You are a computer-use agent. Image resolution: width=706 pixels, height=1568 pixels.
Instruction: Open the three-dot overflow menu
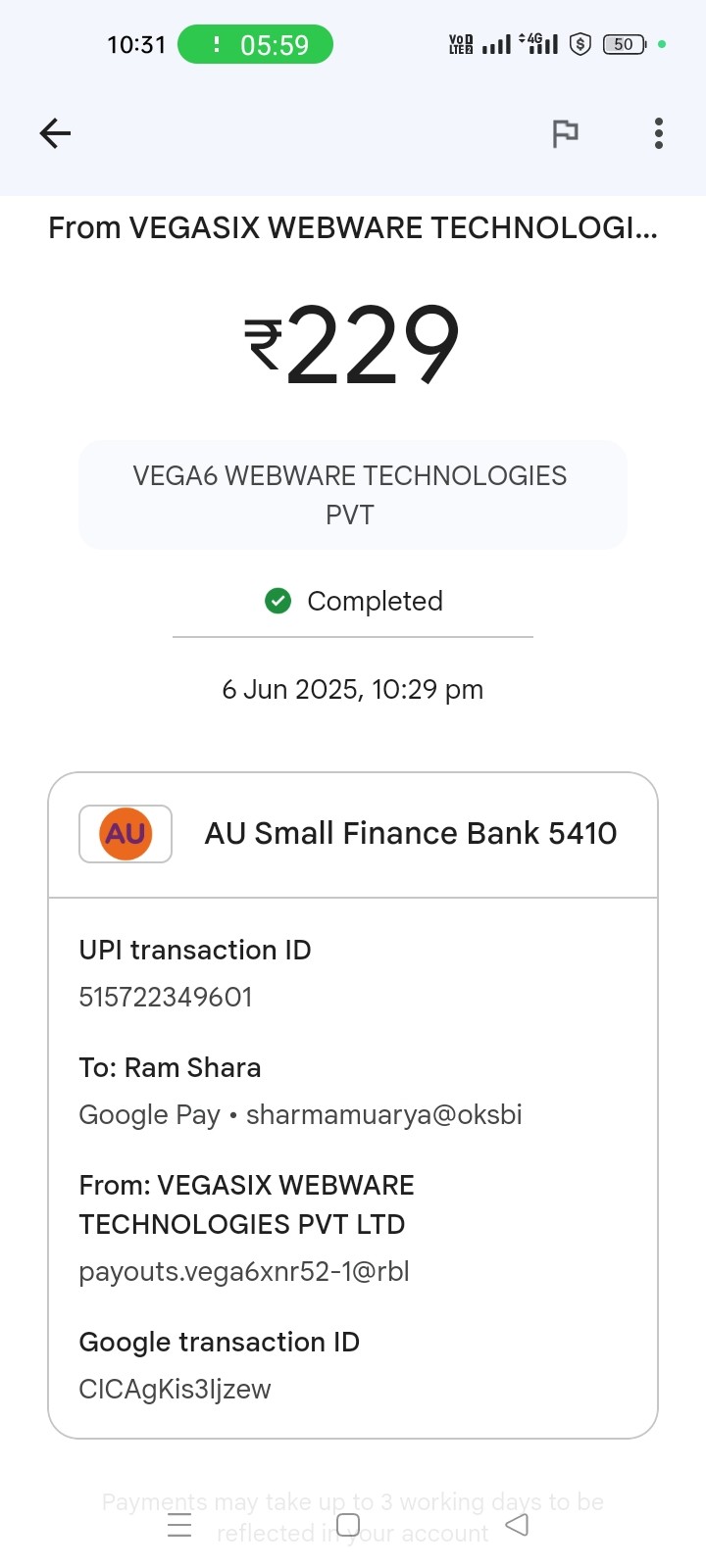tap(659, 133)
